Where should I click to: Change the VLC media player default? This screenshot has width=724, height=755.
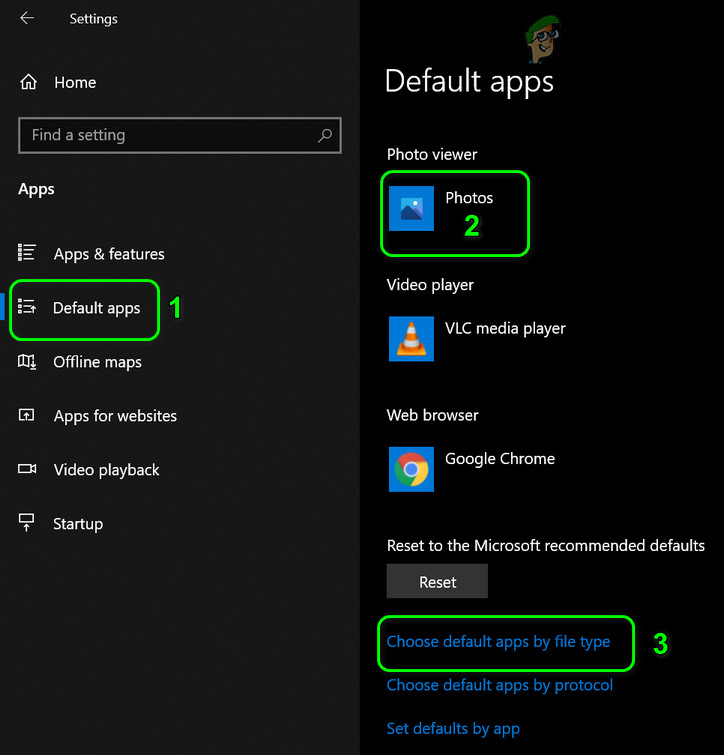pyautogui.click(x=505, y=328)
